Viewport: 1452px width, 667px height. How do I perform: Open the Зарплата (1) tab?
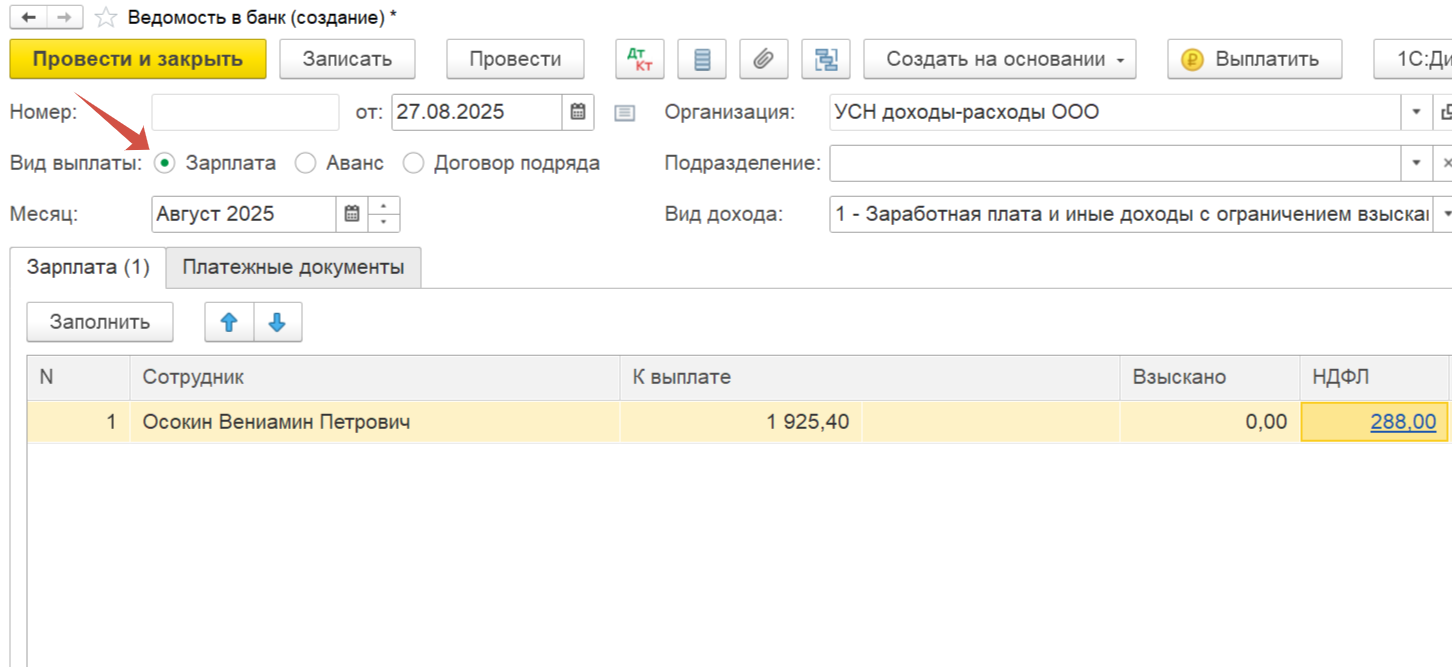click(x=88, y=267)
